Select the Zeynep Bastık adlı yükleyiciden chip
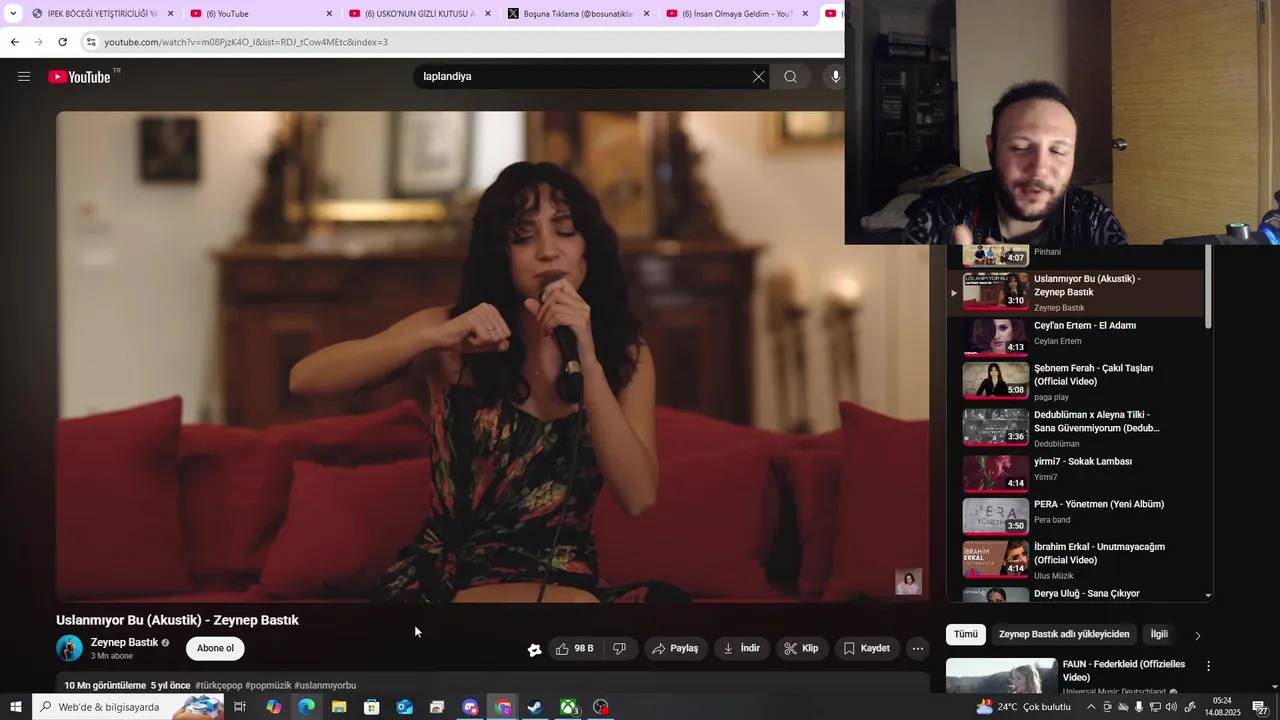 pos(1064,635)
